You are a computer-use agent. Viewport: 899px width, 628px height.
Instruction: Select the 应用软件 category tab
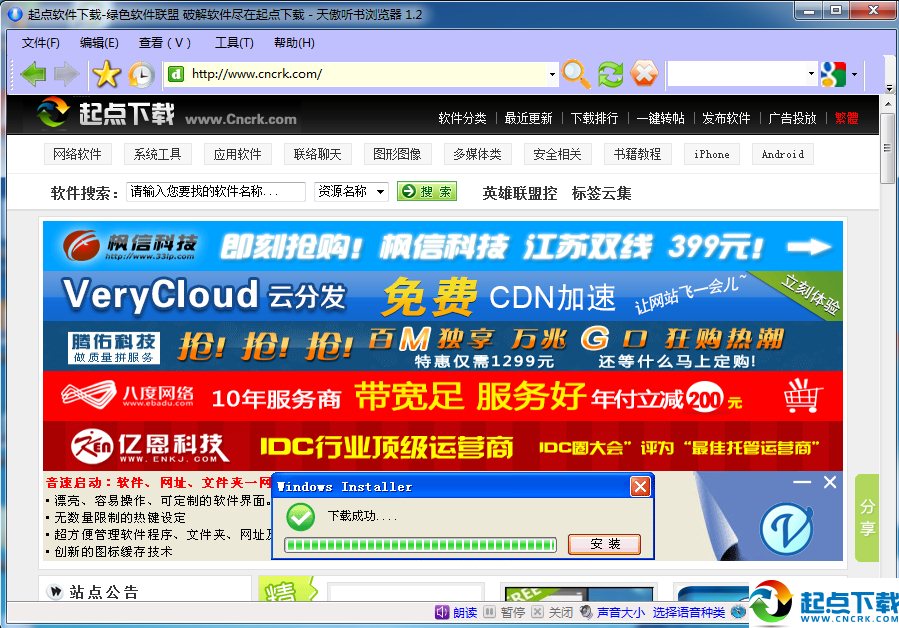point(237,154)
